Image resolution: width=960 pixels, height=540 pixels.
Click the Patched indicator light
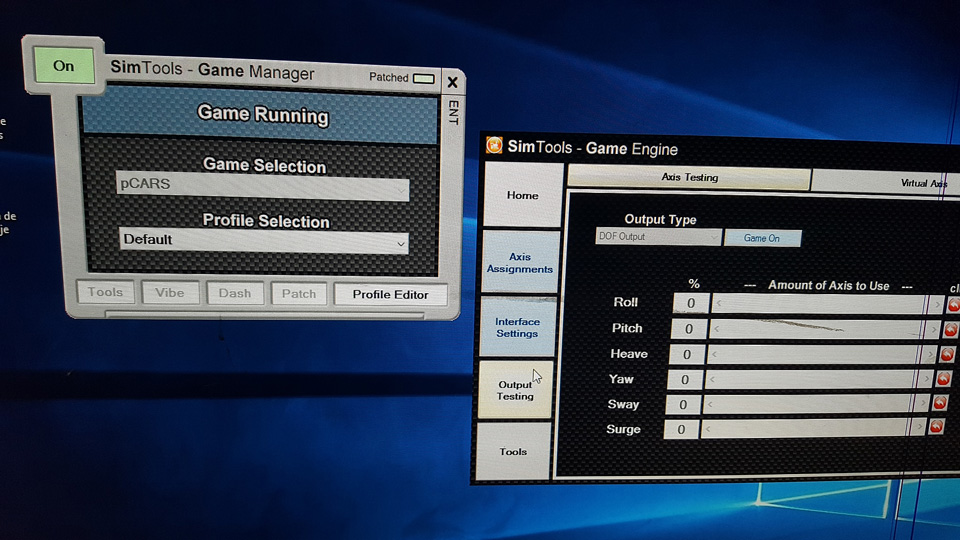tap(424, 78)
